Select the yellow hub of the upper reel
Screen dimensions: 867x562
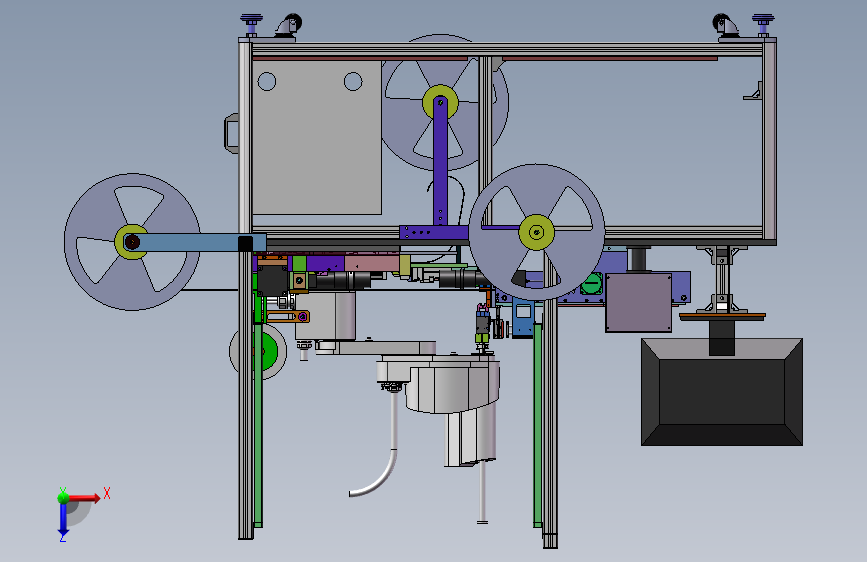pyautogui.click(x=440, y=102)
